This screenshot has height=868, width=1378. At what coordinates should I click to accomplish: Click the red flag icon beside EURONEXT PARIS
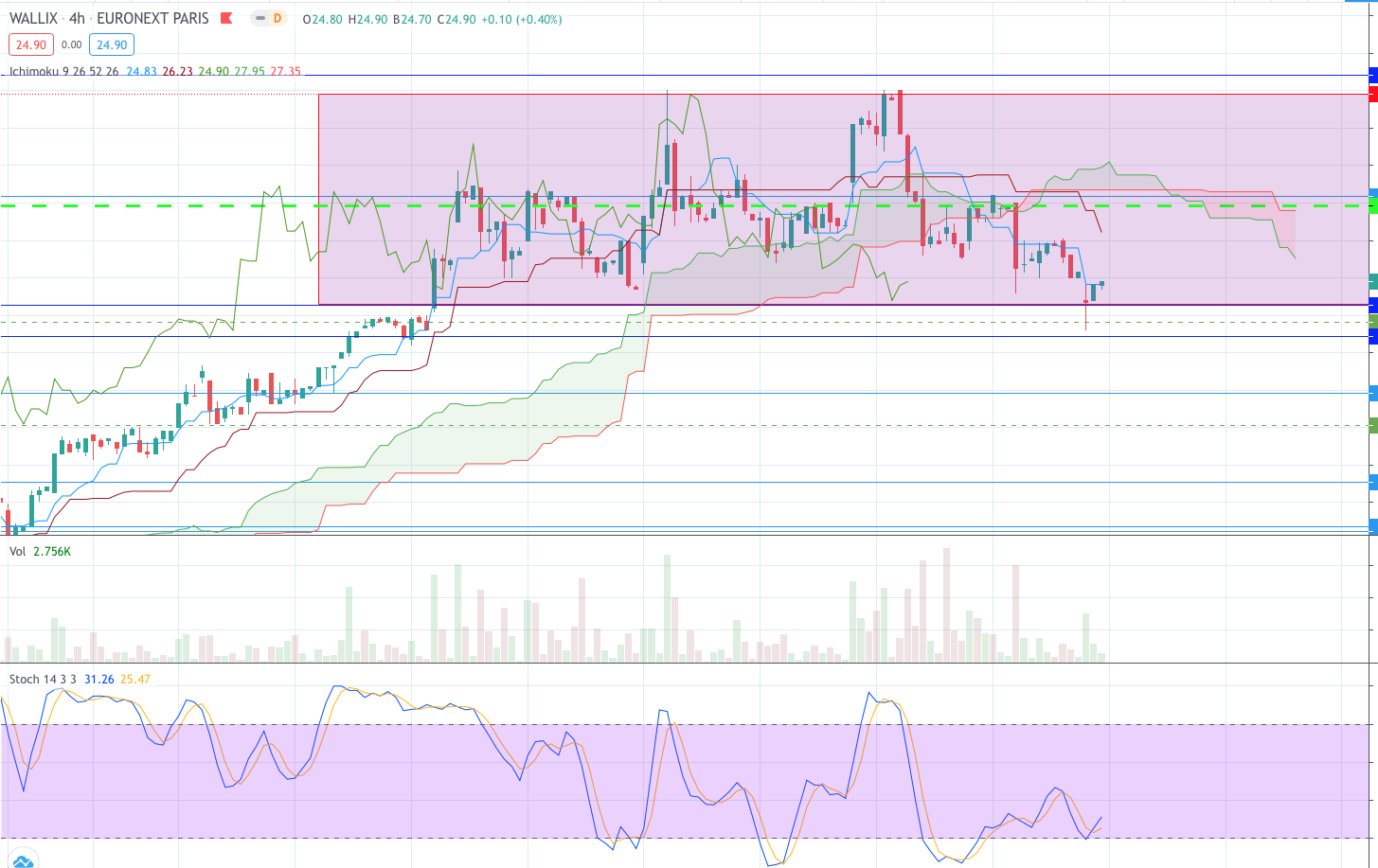[226, 19]
